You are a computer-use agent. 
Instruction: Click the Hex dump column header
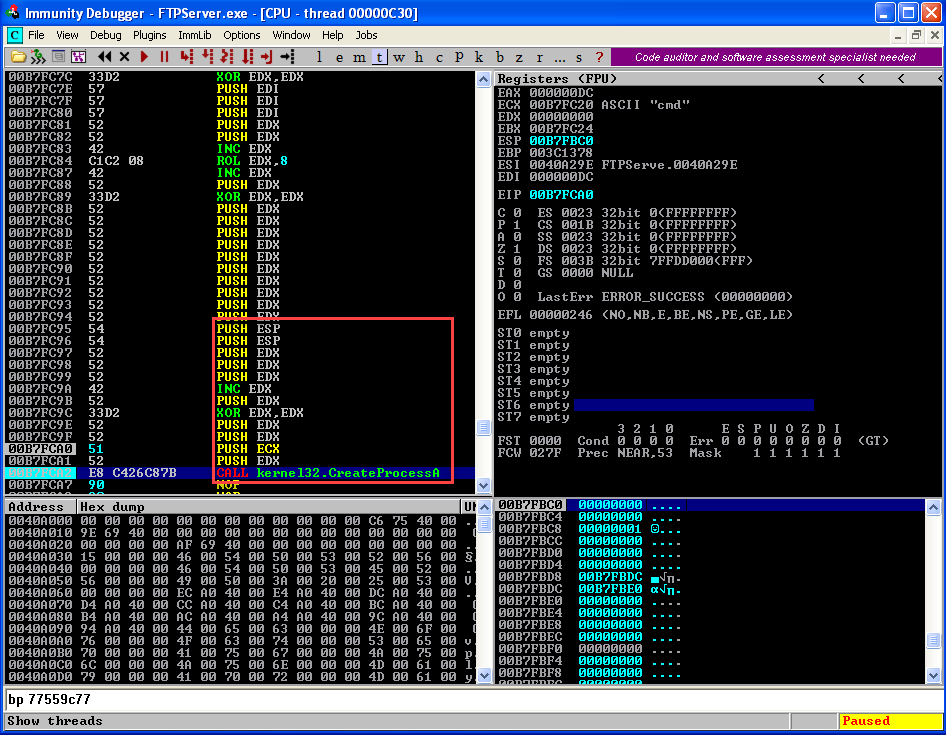pyautogui.click(x=268, y=507)
